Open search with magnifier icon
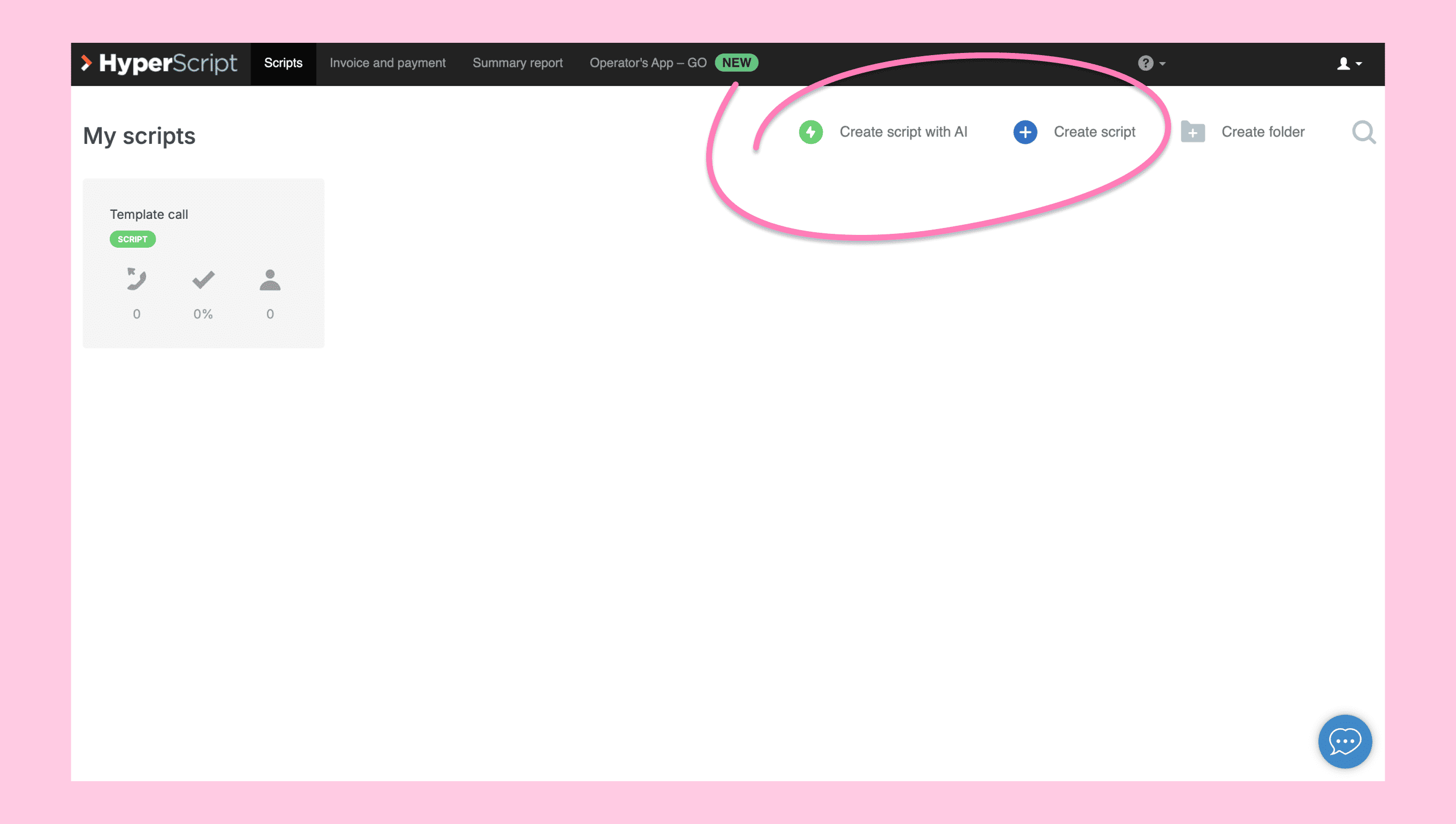This screenshot has height=824, width=1456. 1364,133
